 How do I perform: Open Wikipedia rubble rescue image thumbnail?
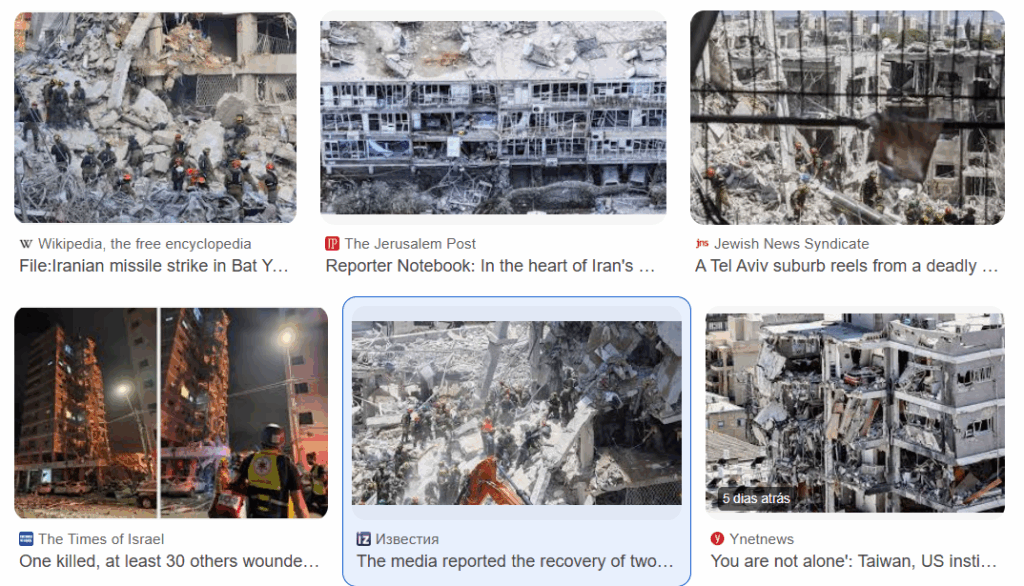click(155, 117)
